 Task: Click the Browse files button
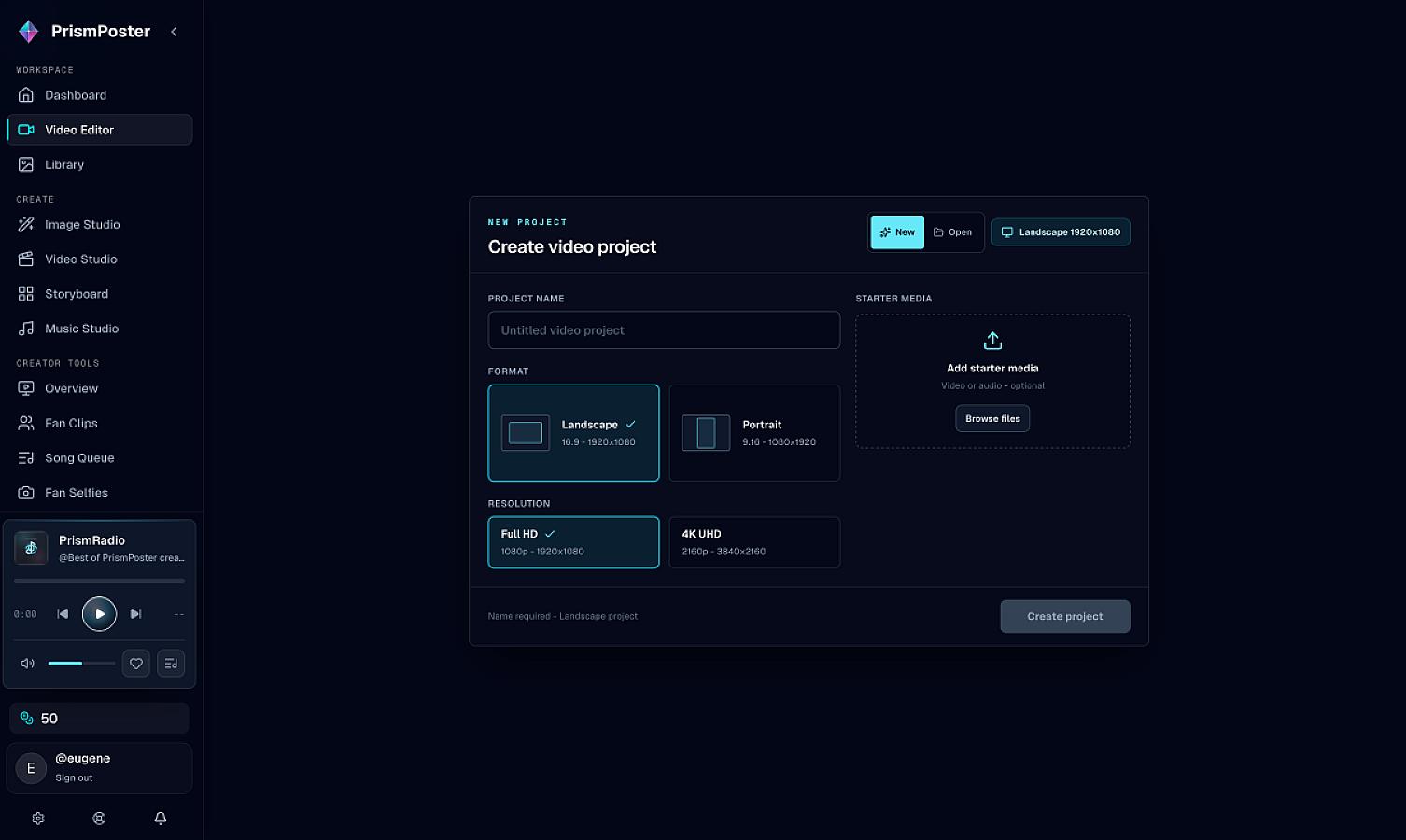point(992,419)
